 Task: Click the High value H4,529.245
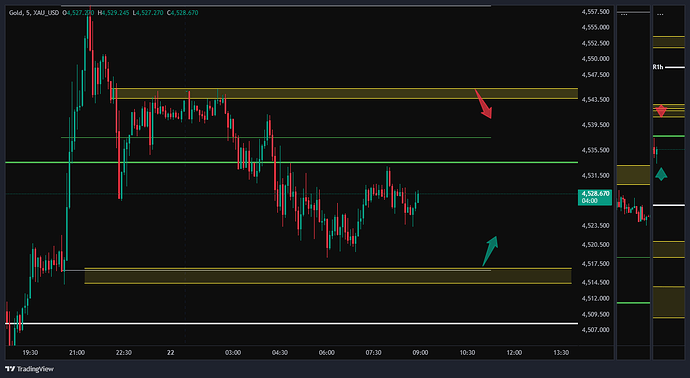pyautogui.click(x=115, y=13)
